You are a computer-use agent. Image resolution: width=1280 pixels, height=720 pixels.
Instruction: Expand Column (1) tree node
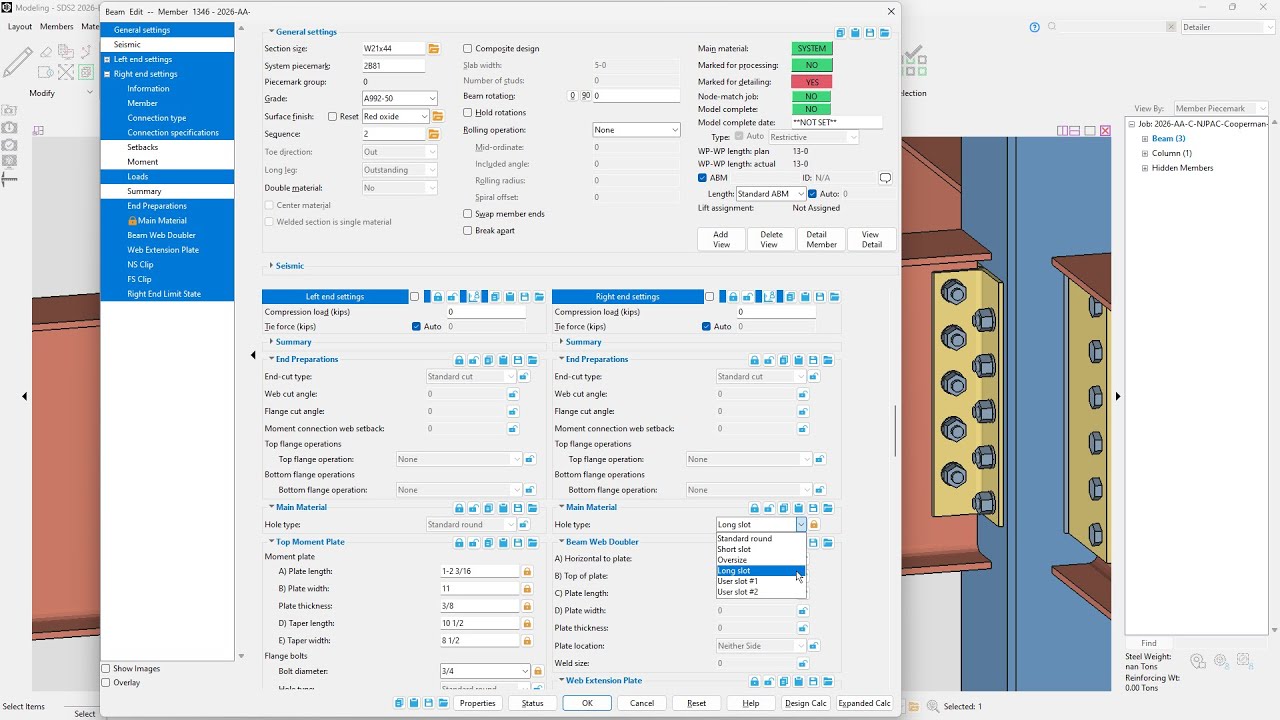click(x=1145, y=153)
